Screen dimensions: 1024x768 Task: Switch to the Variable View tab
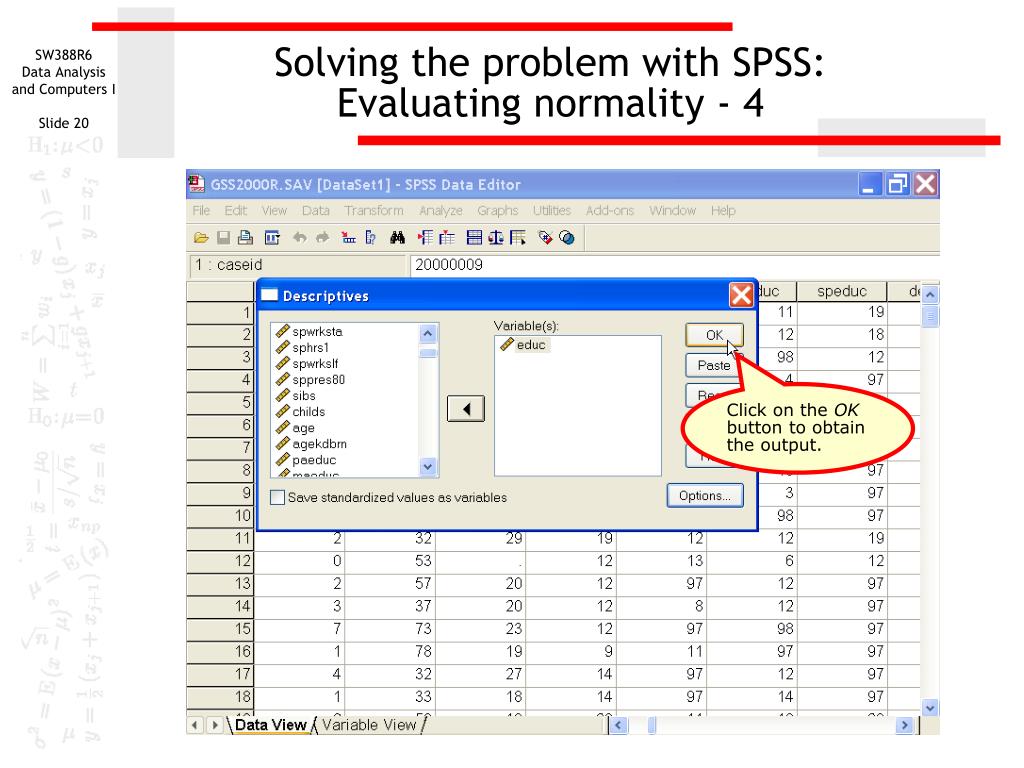(369, 725)
